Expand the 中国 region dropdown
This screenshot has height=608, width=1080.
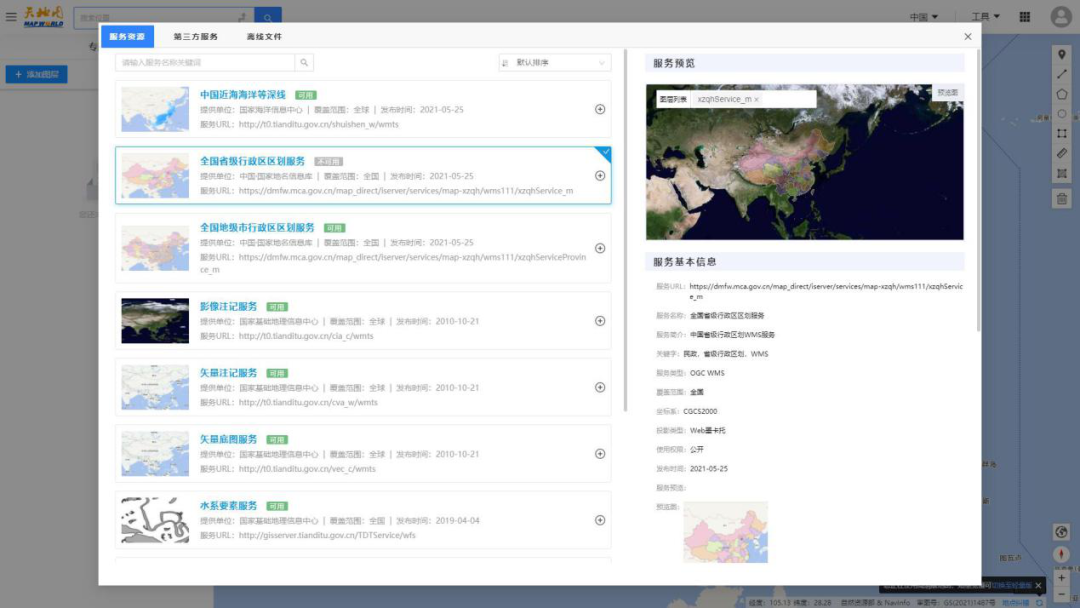[x=924, y=17]
